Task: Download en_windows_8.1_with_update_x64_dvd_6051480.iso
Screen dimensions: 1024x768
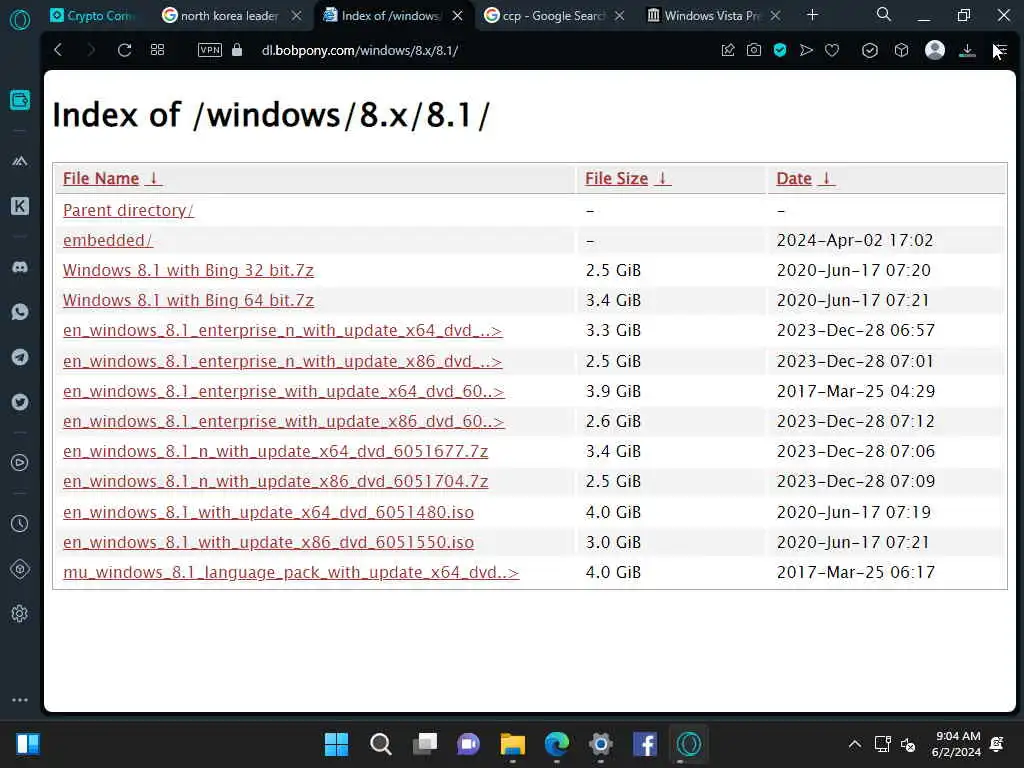Action: click(x=268, y=512)
